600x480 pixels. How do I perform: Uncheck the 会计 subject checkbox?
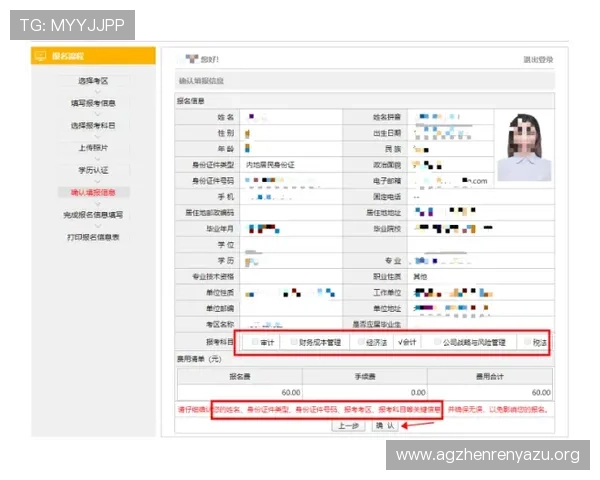tap(400, 342)
